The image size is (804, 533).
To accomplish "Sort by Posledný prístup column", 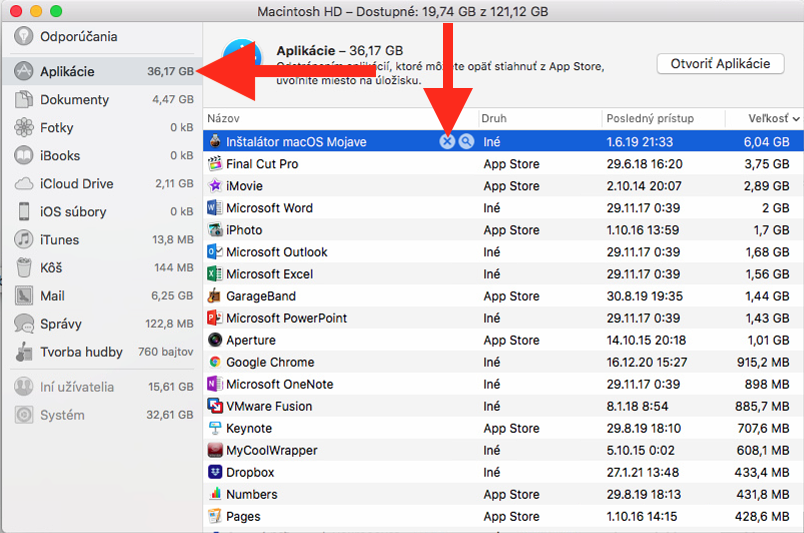I will [x=662, y=118].
